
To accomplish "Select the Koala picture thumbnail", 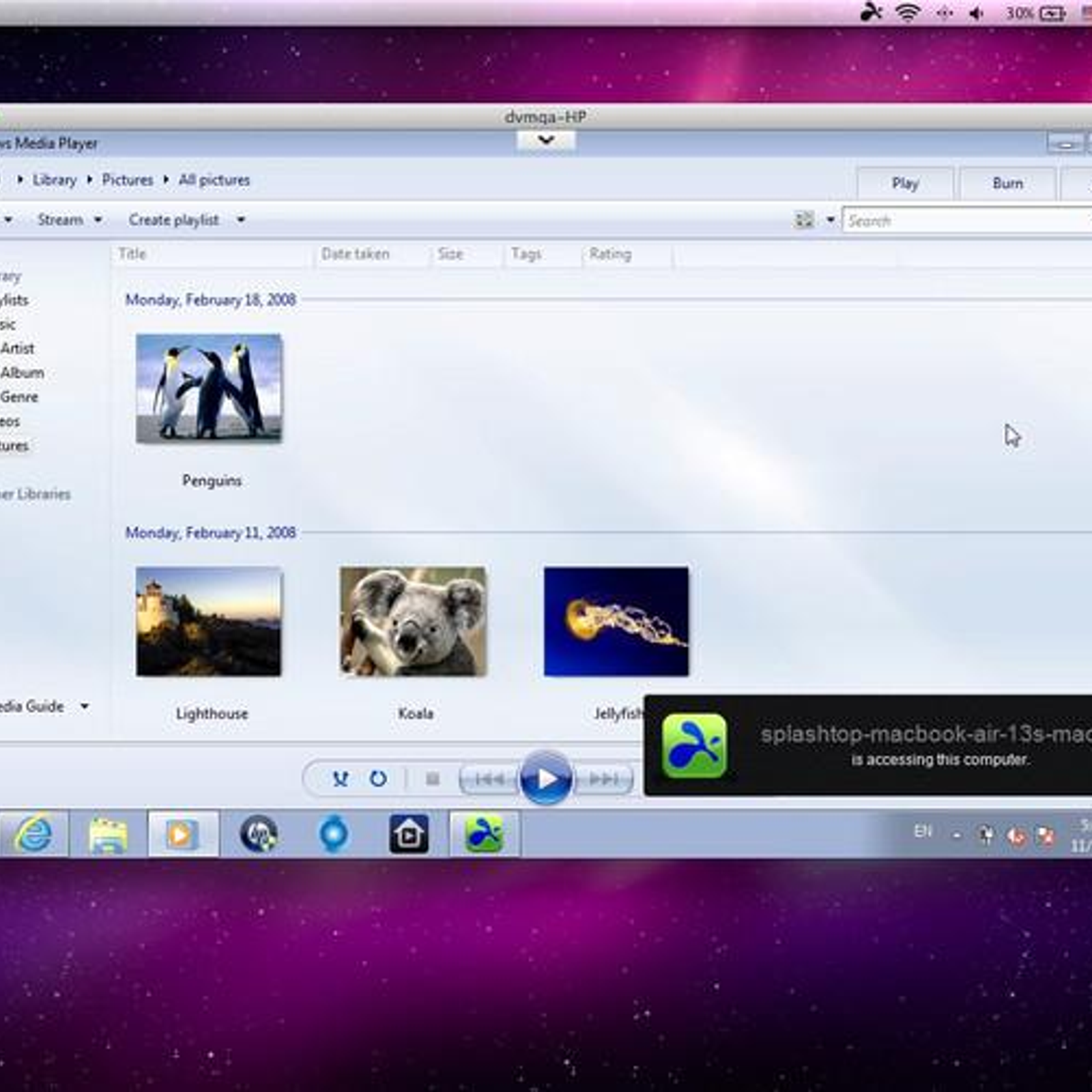I will point(413,621).
